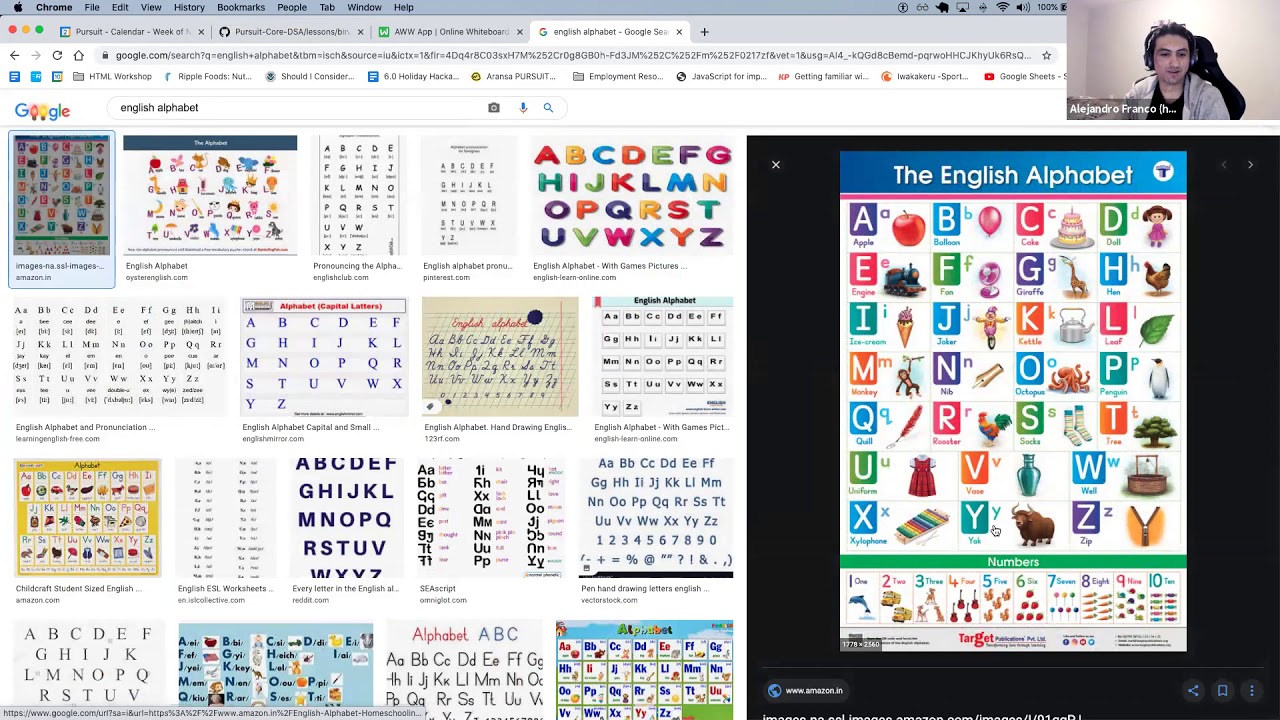Open the View menu
The width and height of the screenshot is (1280, 720).
(x=151, y=7)
